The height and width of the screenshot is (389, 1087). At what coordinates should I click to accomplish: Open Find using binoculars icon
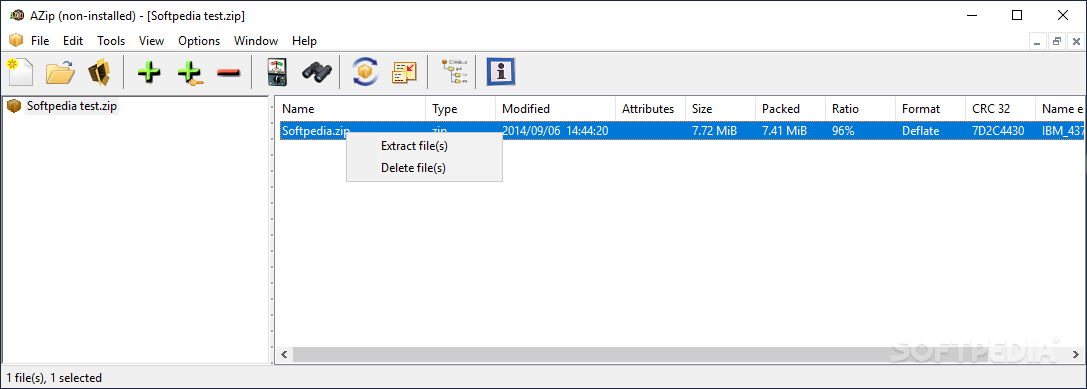(317, 72)
